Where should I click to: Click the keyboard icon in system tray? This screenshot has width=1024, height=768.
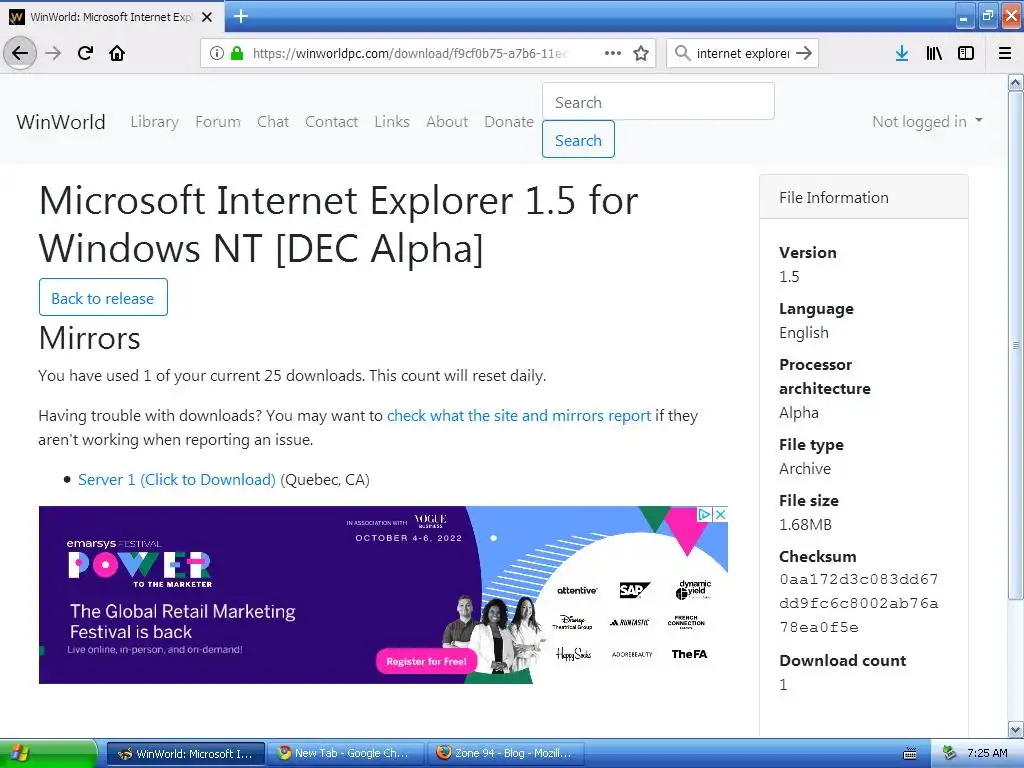tap(910, 754)
